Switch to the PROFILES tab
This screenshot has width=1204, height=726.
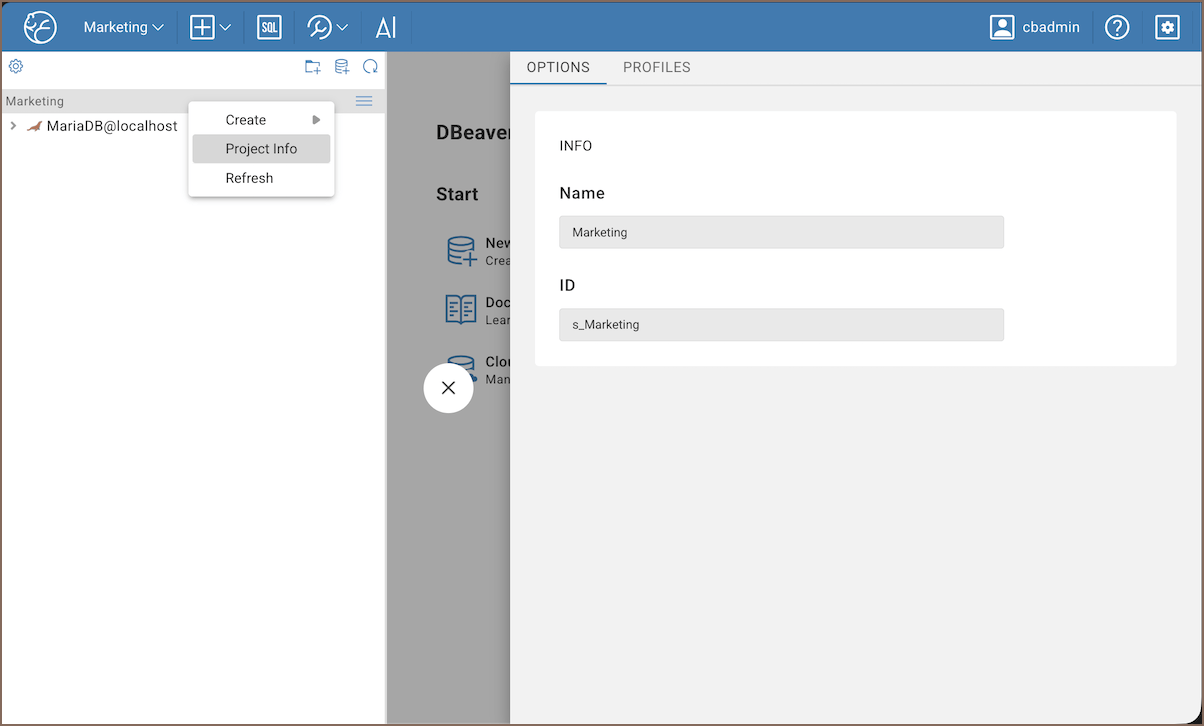pos(657,67)
